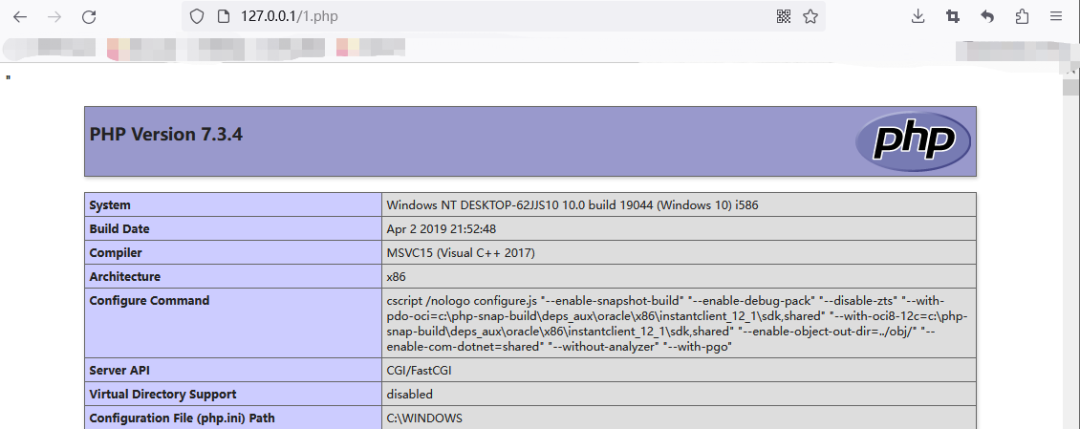Select the Apr 2 2019 21:52:48 value
This screenshot has width=1080, height=429.
click(x=442, y=229)
